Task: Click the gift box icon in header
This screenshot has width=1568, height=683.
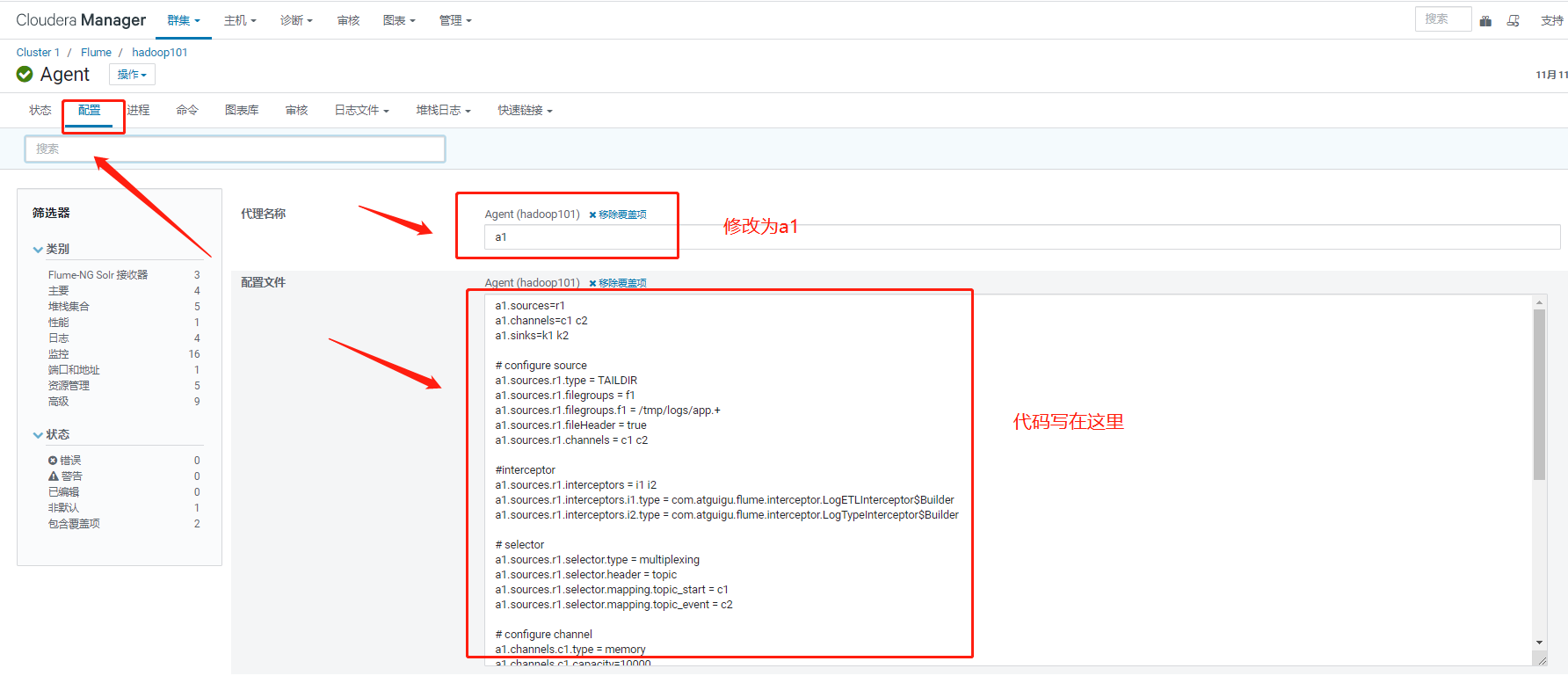Action: 1485,20
